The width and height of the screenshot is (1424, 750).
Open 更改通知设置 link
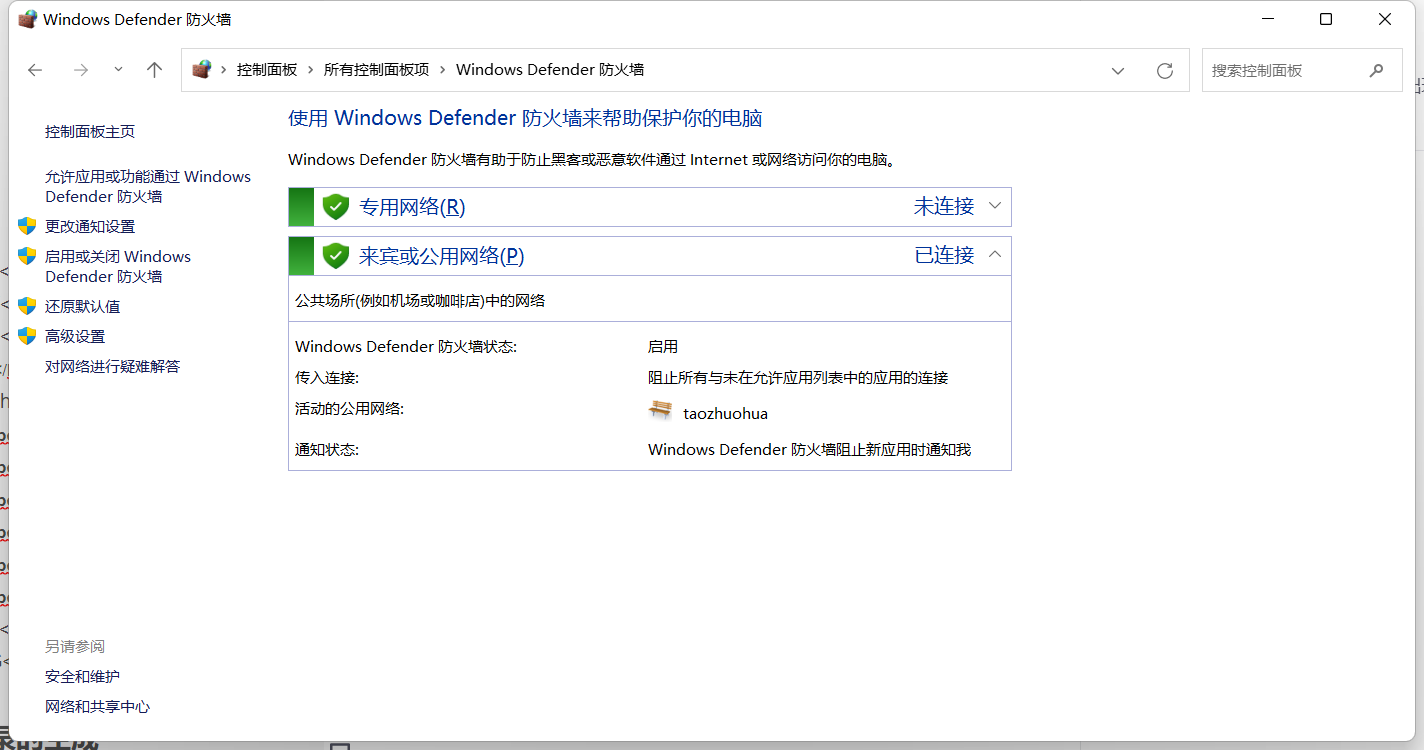pos(90,227)
